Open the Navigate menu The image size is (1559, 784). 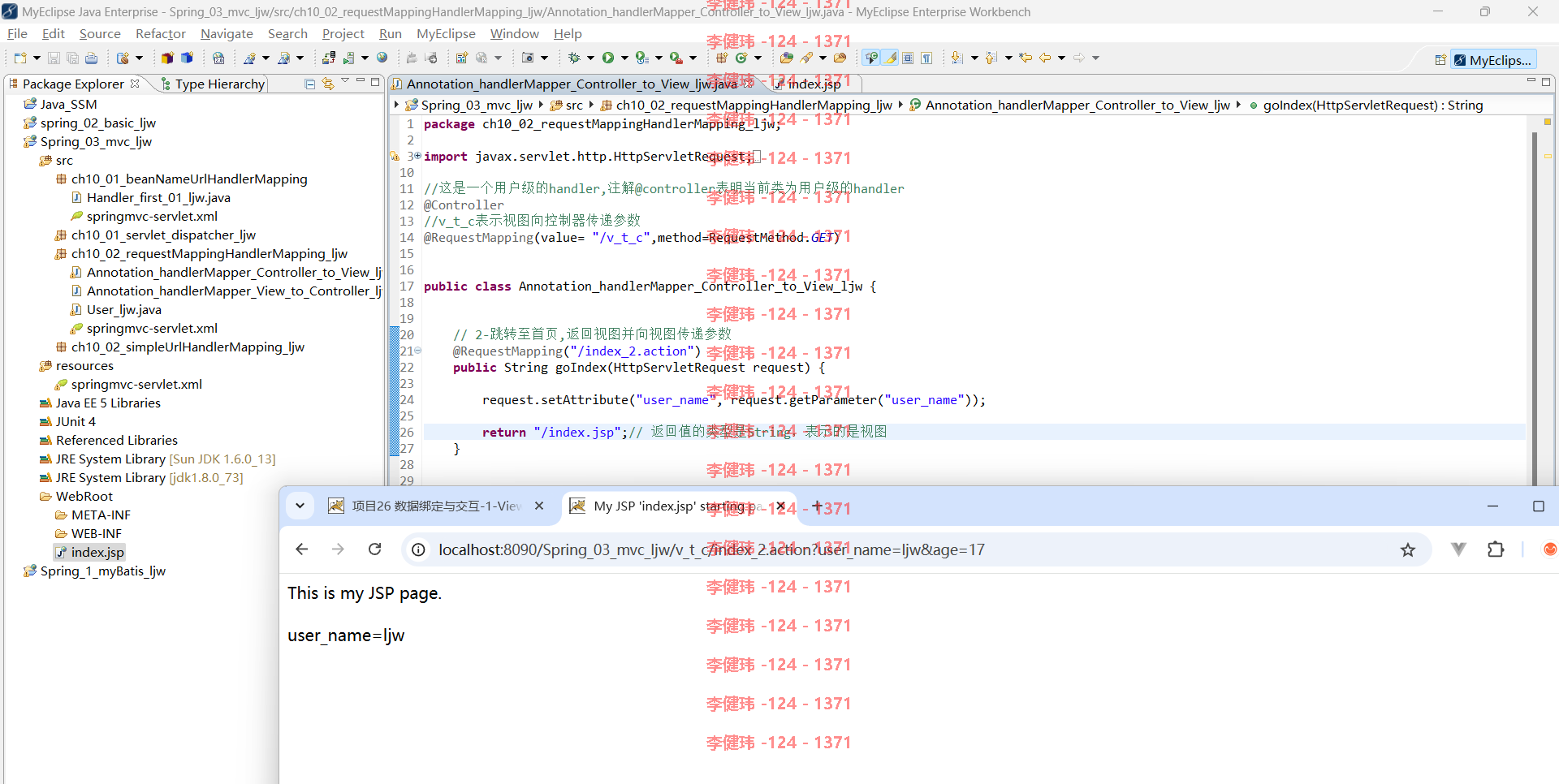(227, 33)
